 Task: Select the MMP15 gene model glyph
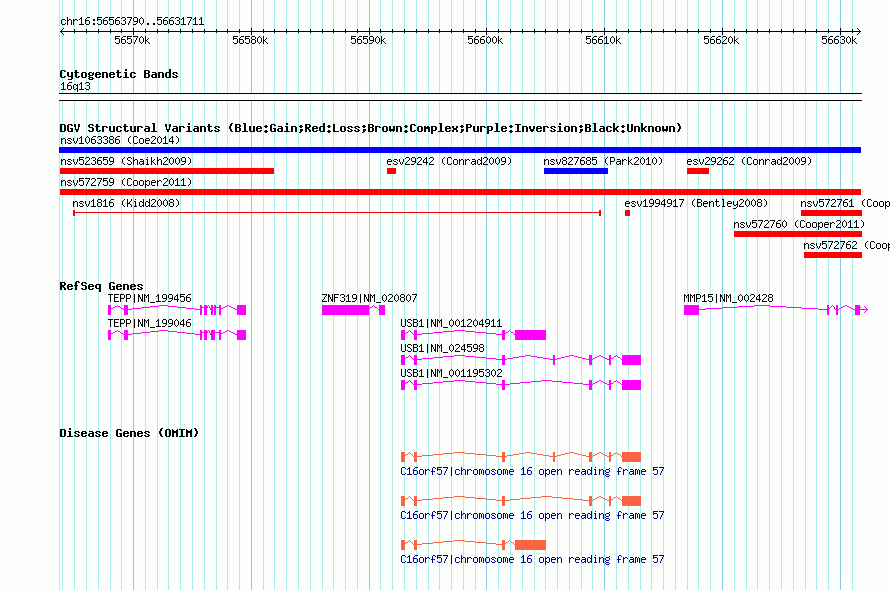click(776, 310)
